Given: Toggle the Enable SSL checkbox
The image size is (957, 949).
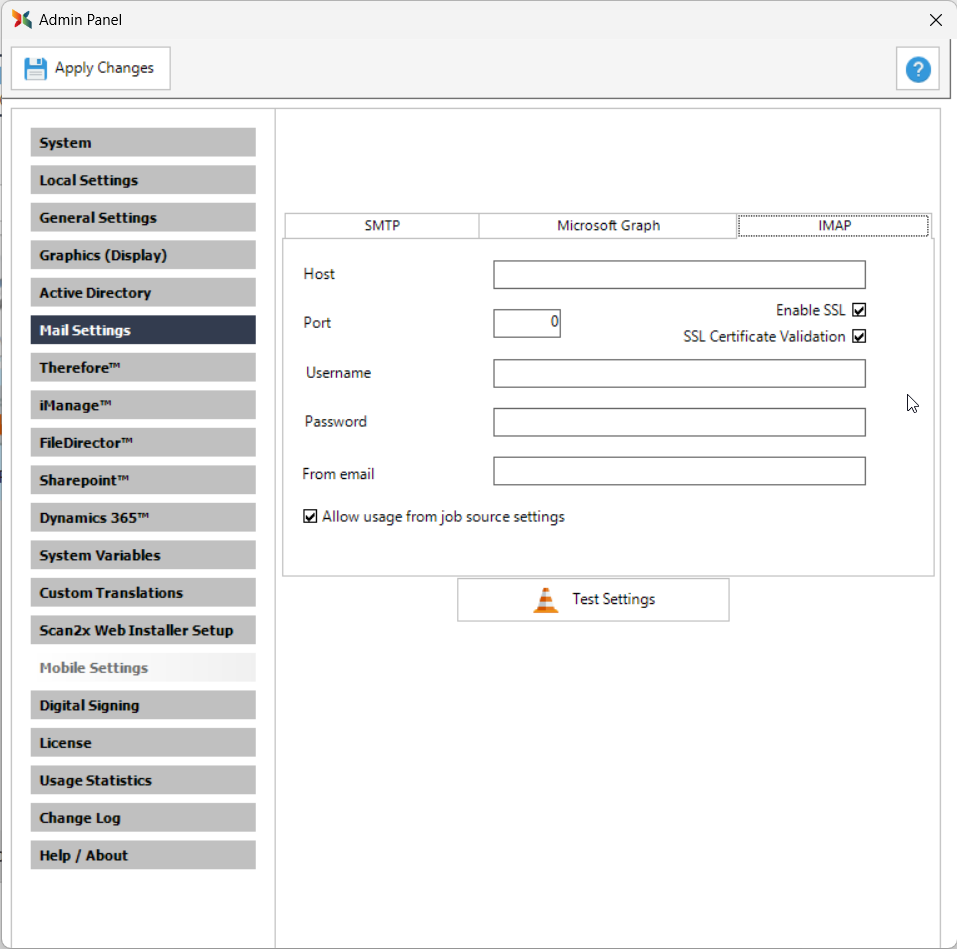Looking at the screenshot, I should click(x=859, y=311).
